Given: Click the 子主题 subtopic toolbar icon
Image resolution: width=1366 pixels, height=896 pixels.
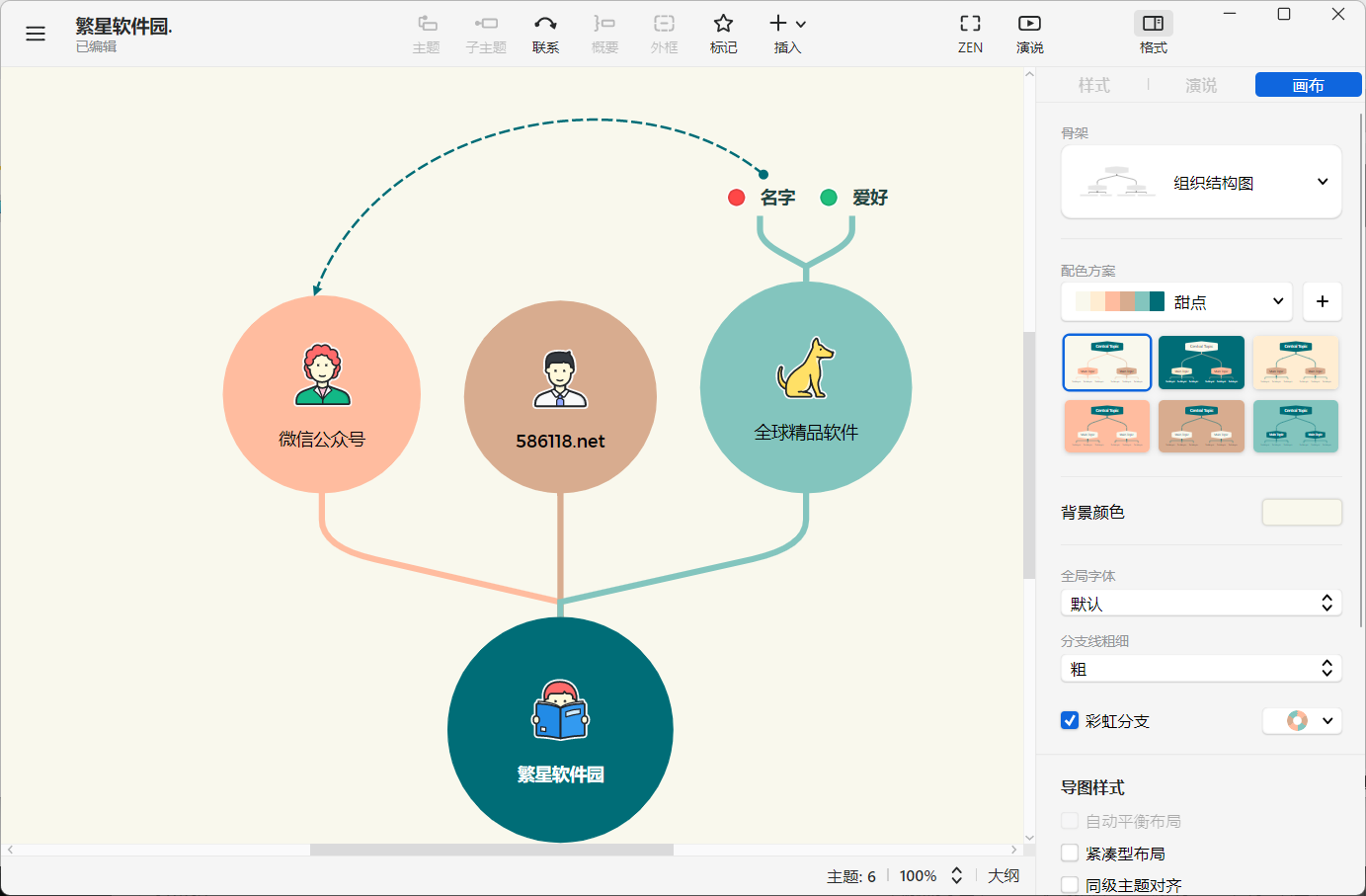Looking at the screenshot, I should (486, 34).
